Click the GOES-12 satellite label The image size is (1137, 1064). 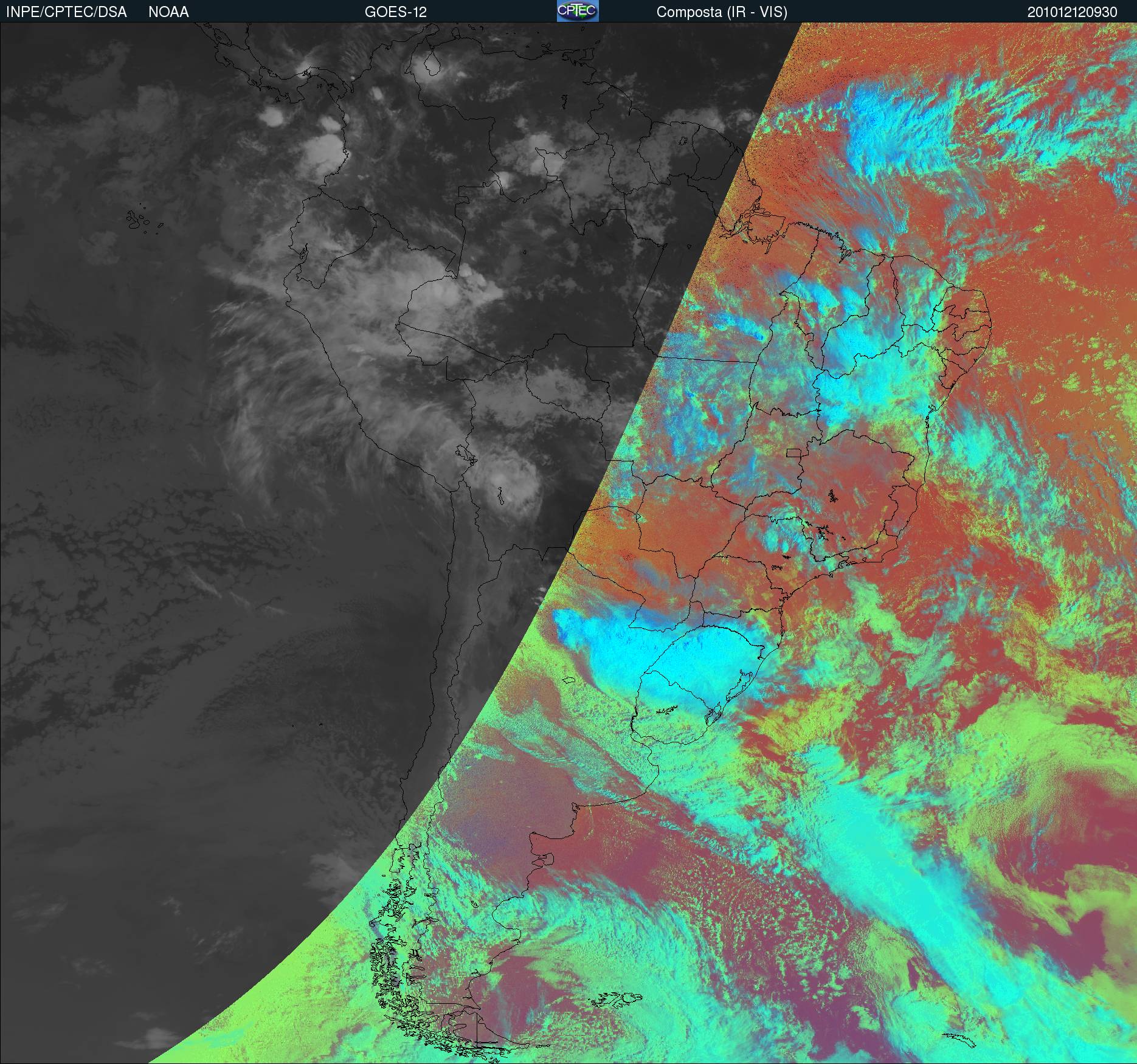[395, 12]
